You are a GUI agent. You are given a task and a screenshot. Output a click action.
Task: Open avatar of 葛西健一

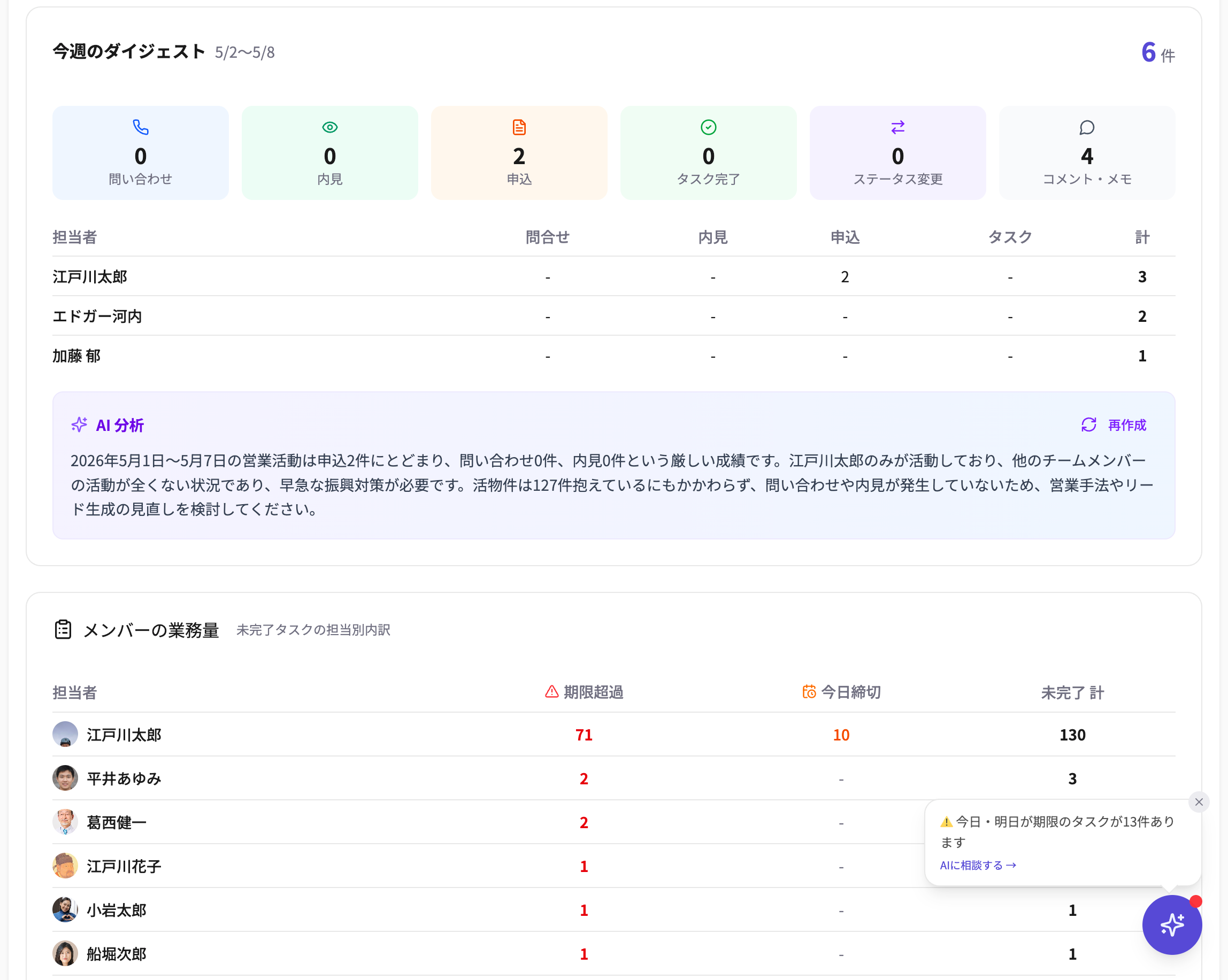(65, 822)
